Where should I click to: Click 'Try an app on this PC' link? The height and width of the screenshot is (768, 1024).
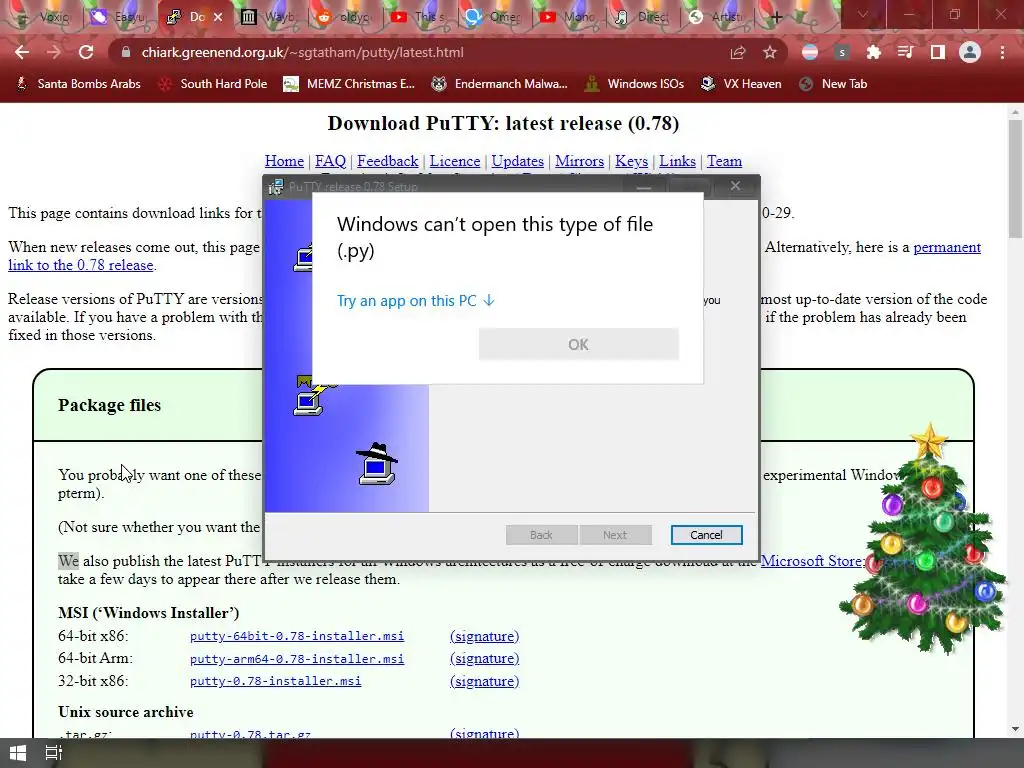click(416, 300)
